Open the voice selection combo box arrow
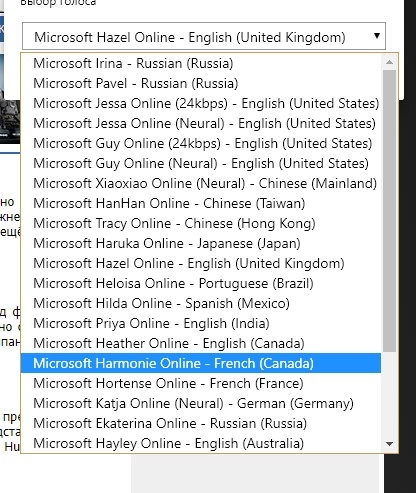 [x=377, y=36]
